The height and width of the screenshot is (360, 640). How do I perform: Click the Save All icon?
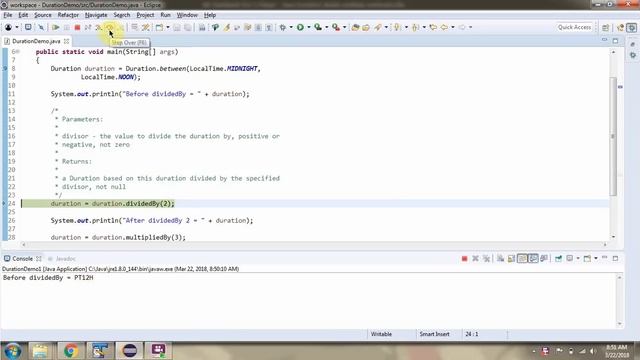[187, 27]
